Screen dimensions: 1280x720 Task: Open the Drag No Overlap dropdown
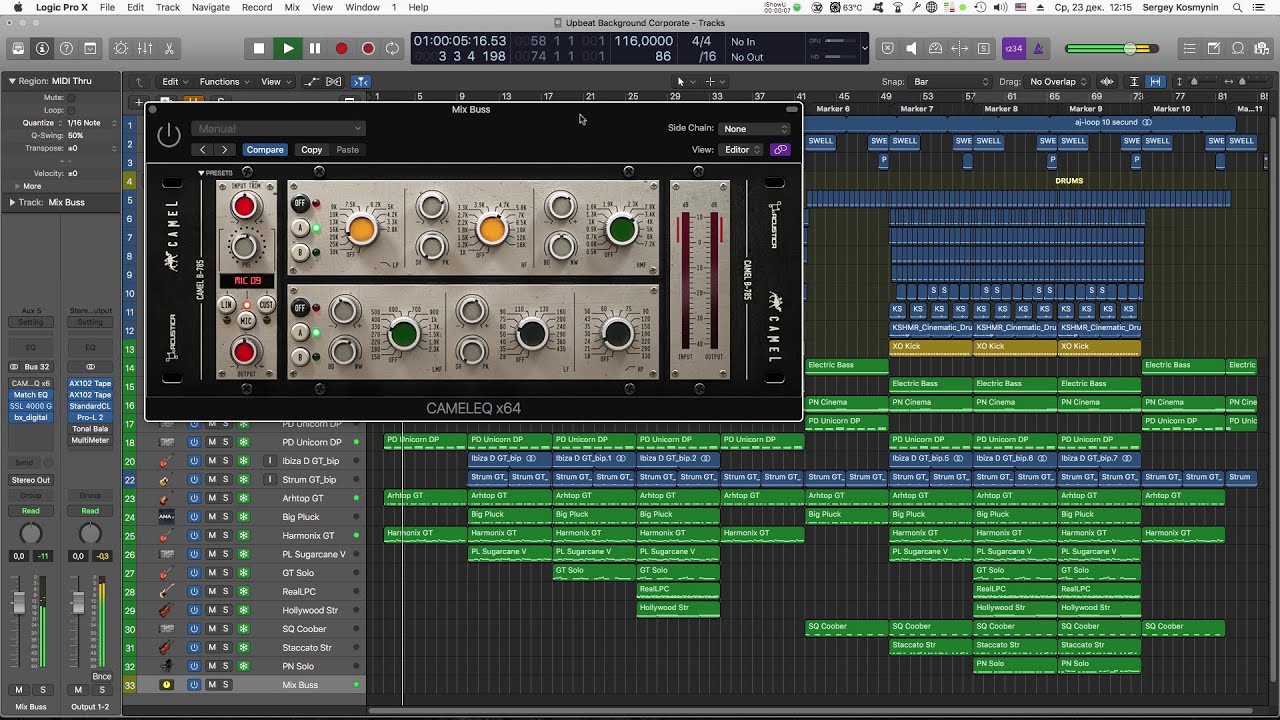(1058, 82)
